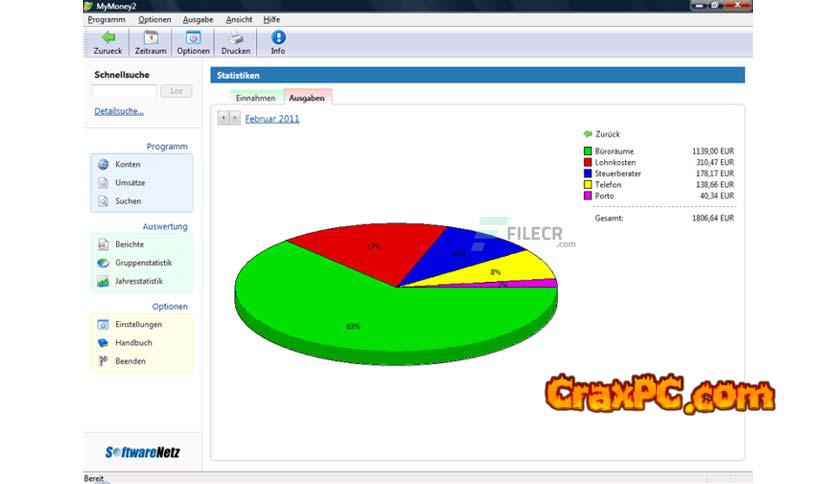
Task: Open Suchen in the sidebar
Action: tap(128, 201)
